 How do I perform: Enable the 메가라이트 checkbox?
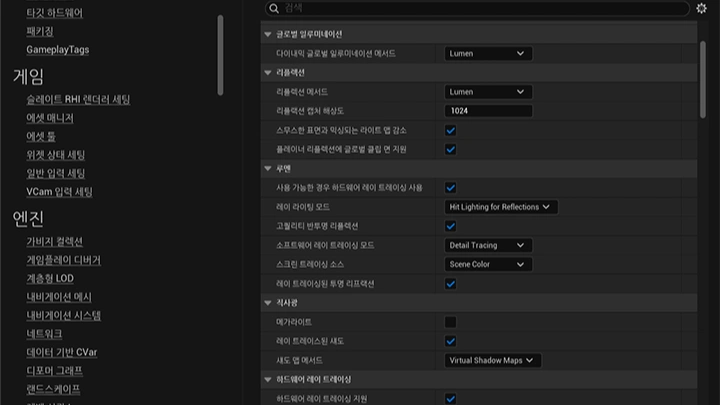point(451,322)
